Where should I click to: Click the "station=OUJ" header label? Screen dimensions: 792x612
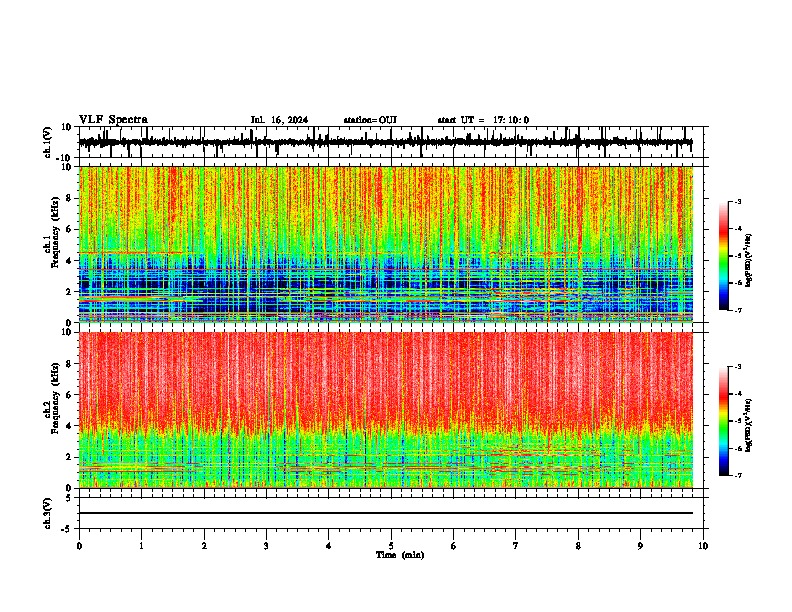370,120
